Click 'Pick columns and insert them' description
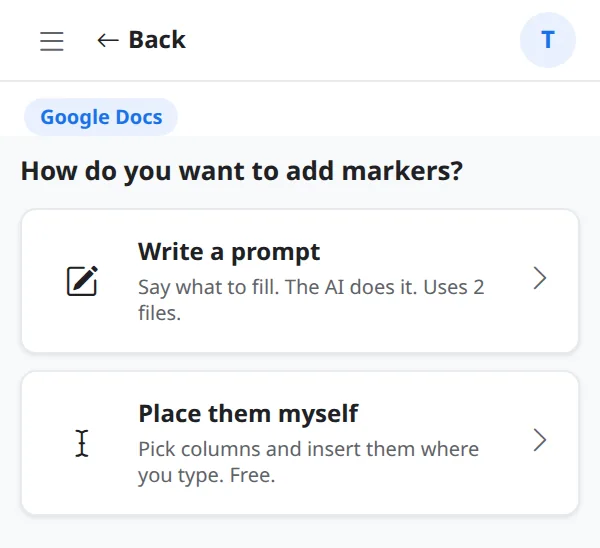This screenshot has width=600, height=548. click(308, 462)
